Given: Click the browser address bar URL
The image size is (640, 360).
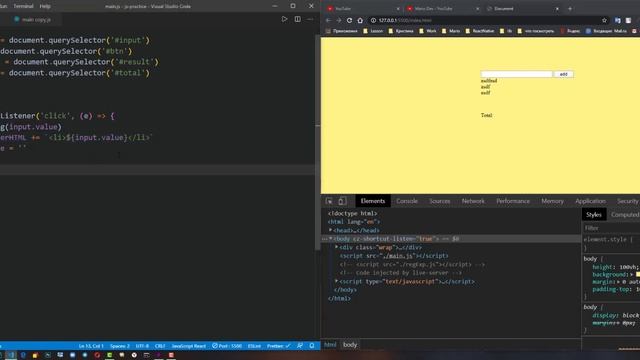Looking at the screenshot, I should tap(404, 20).
